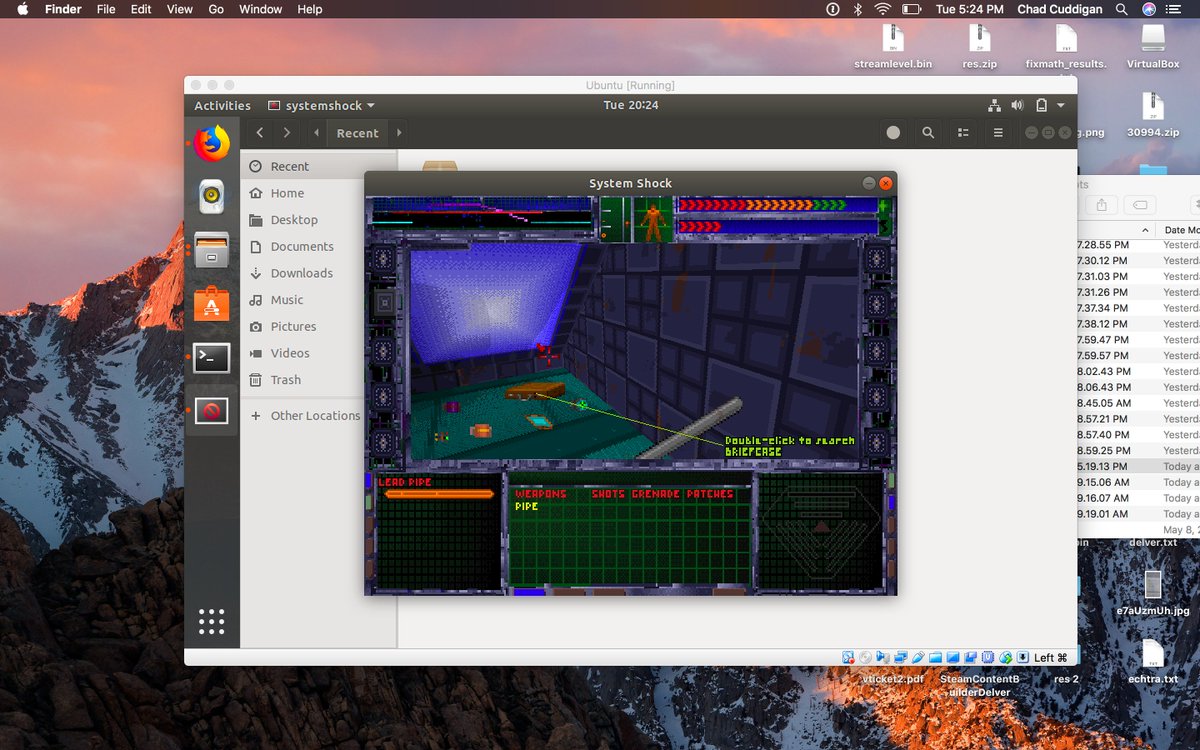
Task: Click VirtualBox hard disk activity icon
Action: click(x=848, y=657)
